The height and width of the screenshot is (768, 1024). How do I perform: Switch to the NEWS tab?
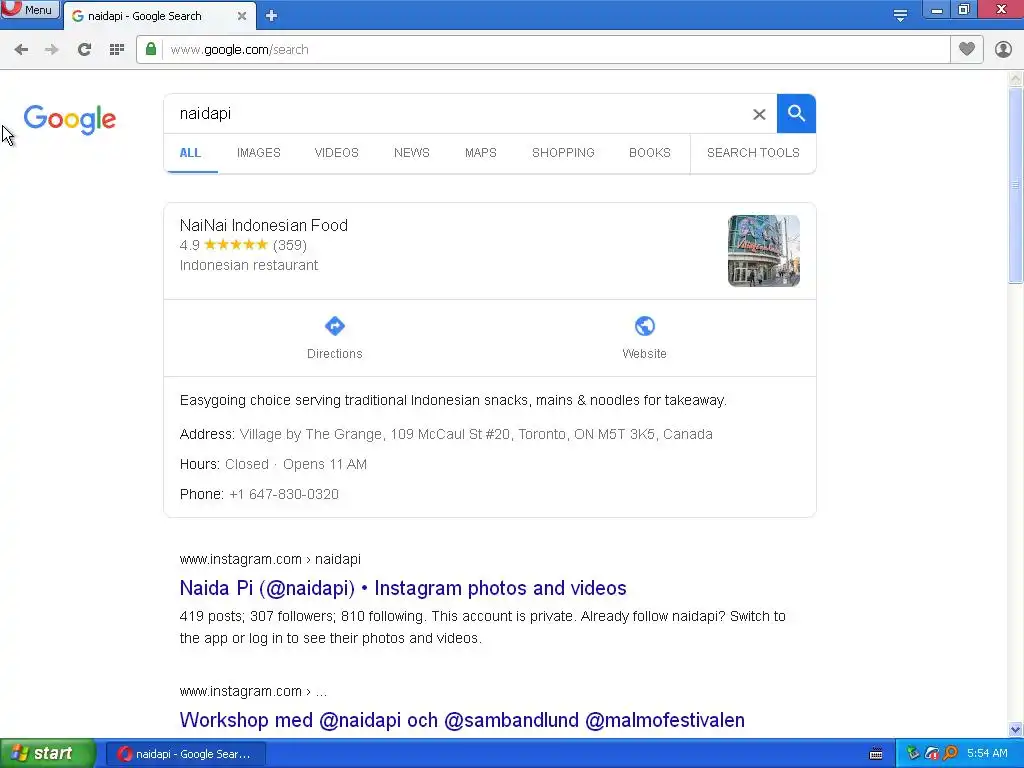[x=411, y=153]
